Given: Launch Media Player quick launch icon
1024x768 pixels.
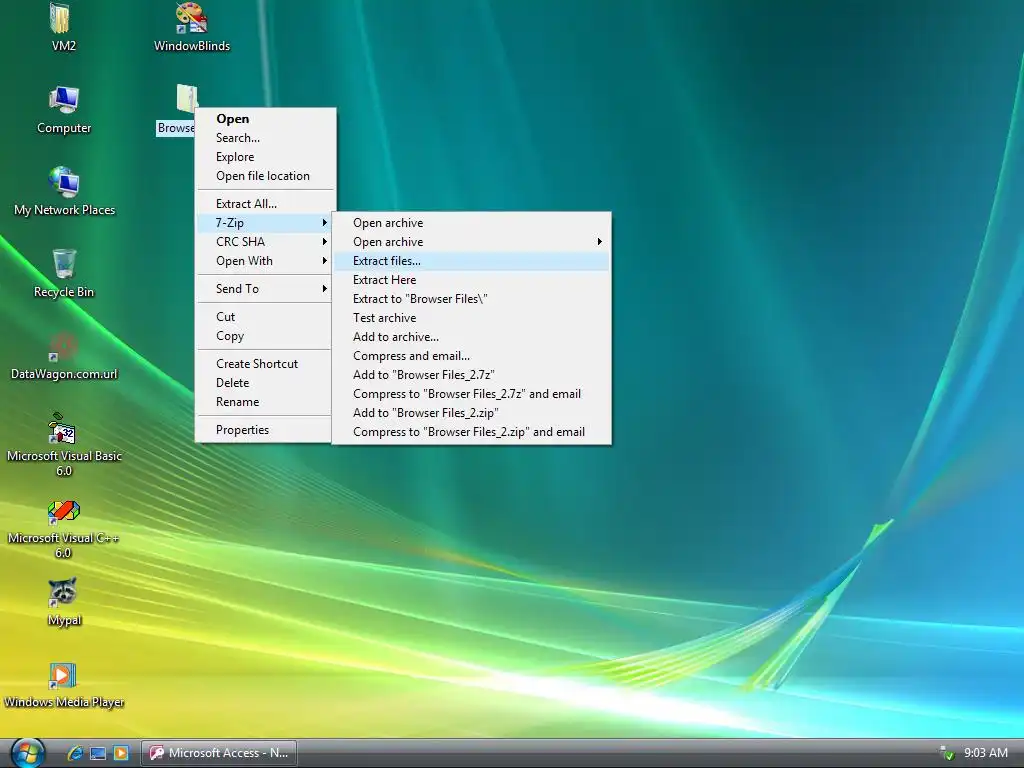Looking at the screenshot, I should [121, 753].
